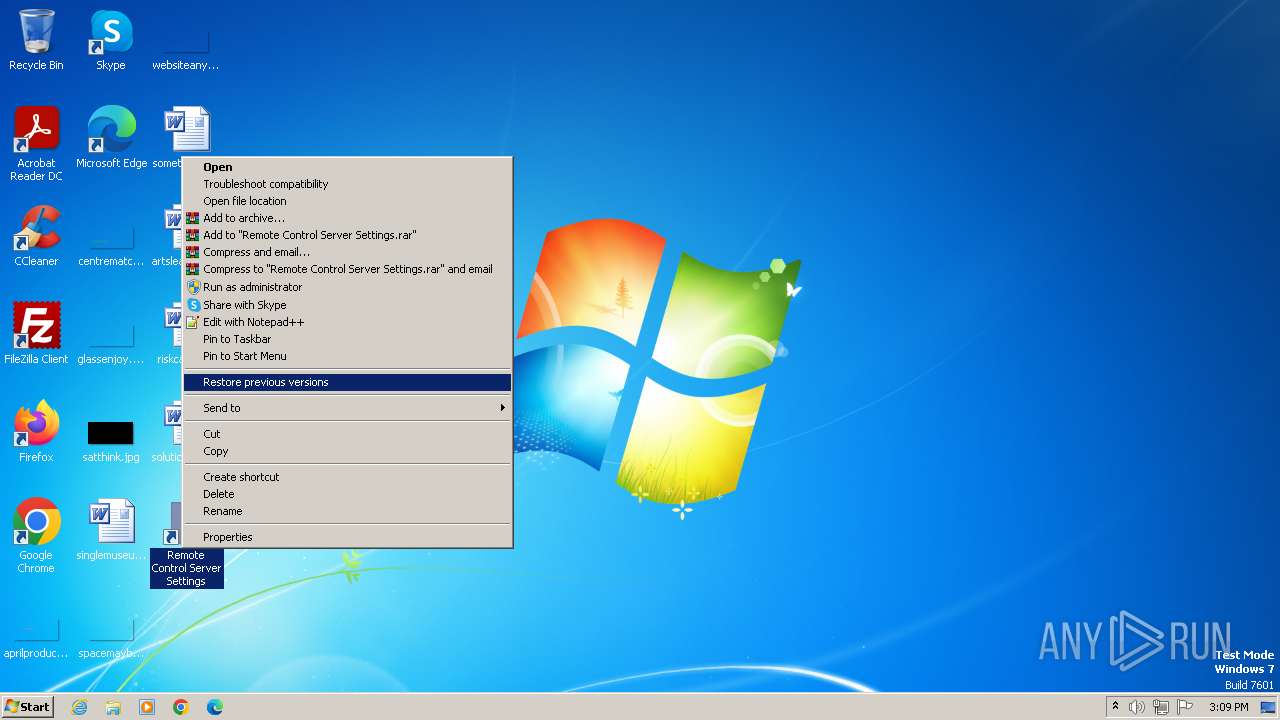Viewport: 1280px width, 720px height.
Task: Select Remote Control Server Settings shortcut
Action: (186, 567)
